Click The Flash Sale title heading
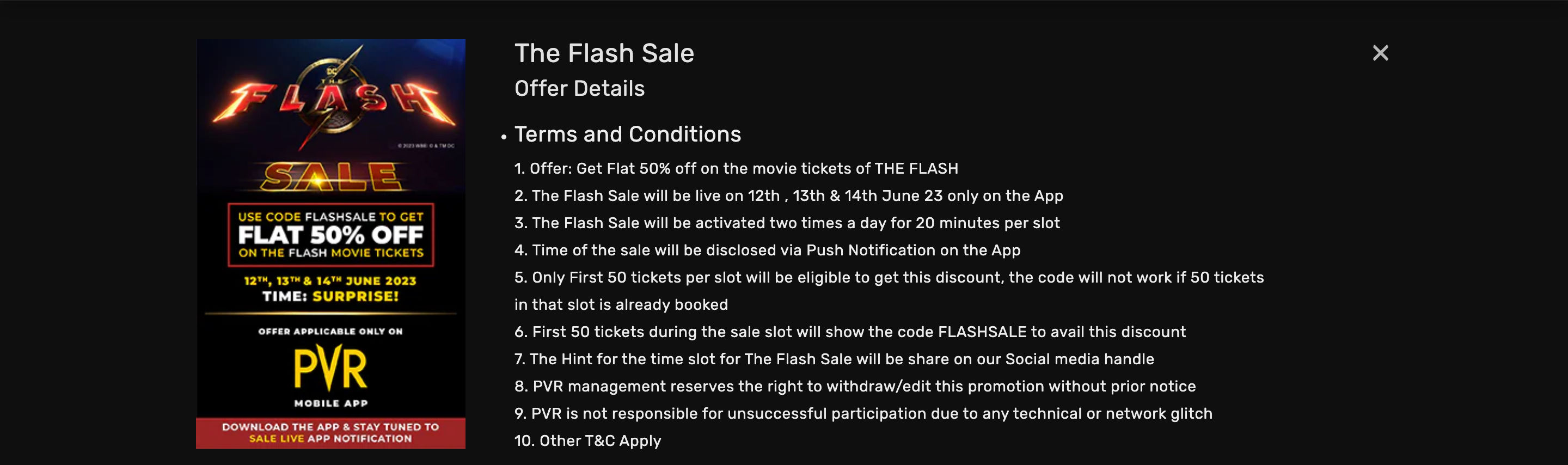This screenshot has height=465, width=1568. pyautogui.click(x=604, y=53)
